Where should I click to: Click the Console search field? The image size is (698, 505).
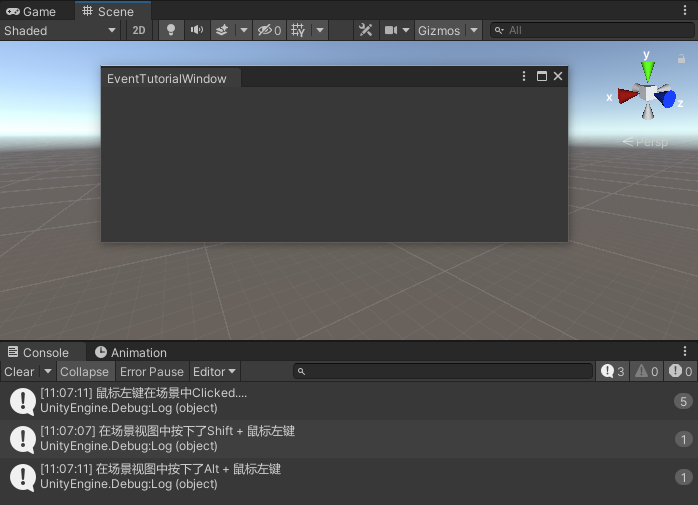pos(443,371)
